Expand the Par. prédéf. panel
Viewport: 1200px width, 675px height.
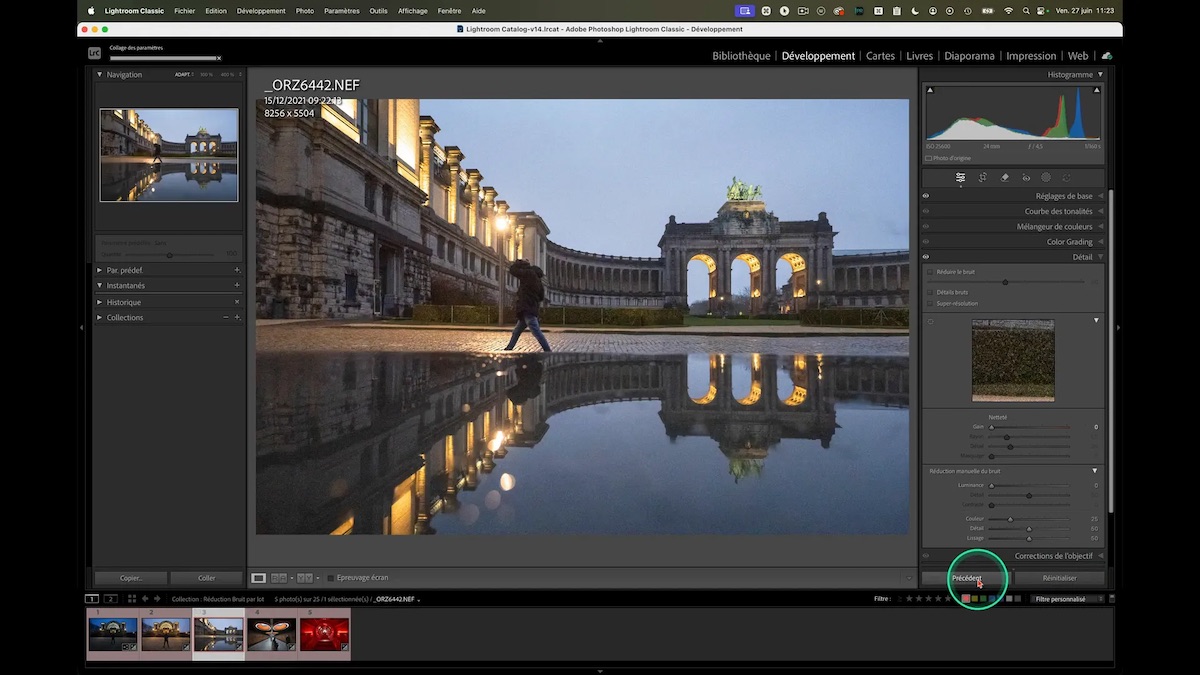99,270
